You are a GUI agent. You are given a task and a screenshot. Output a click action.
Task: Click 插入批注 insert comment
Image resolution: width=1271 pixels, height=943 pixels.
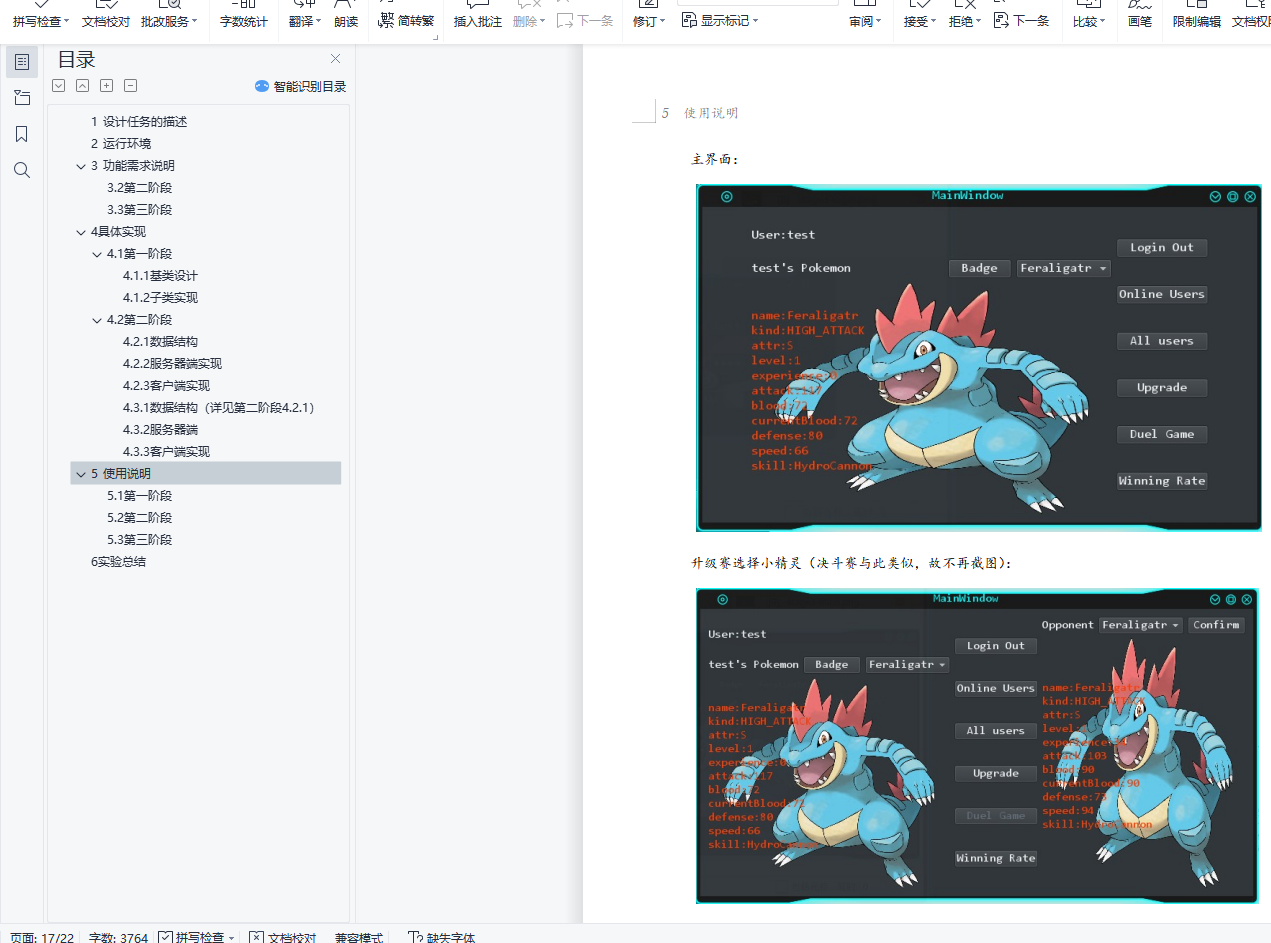(x=478, y=21)
